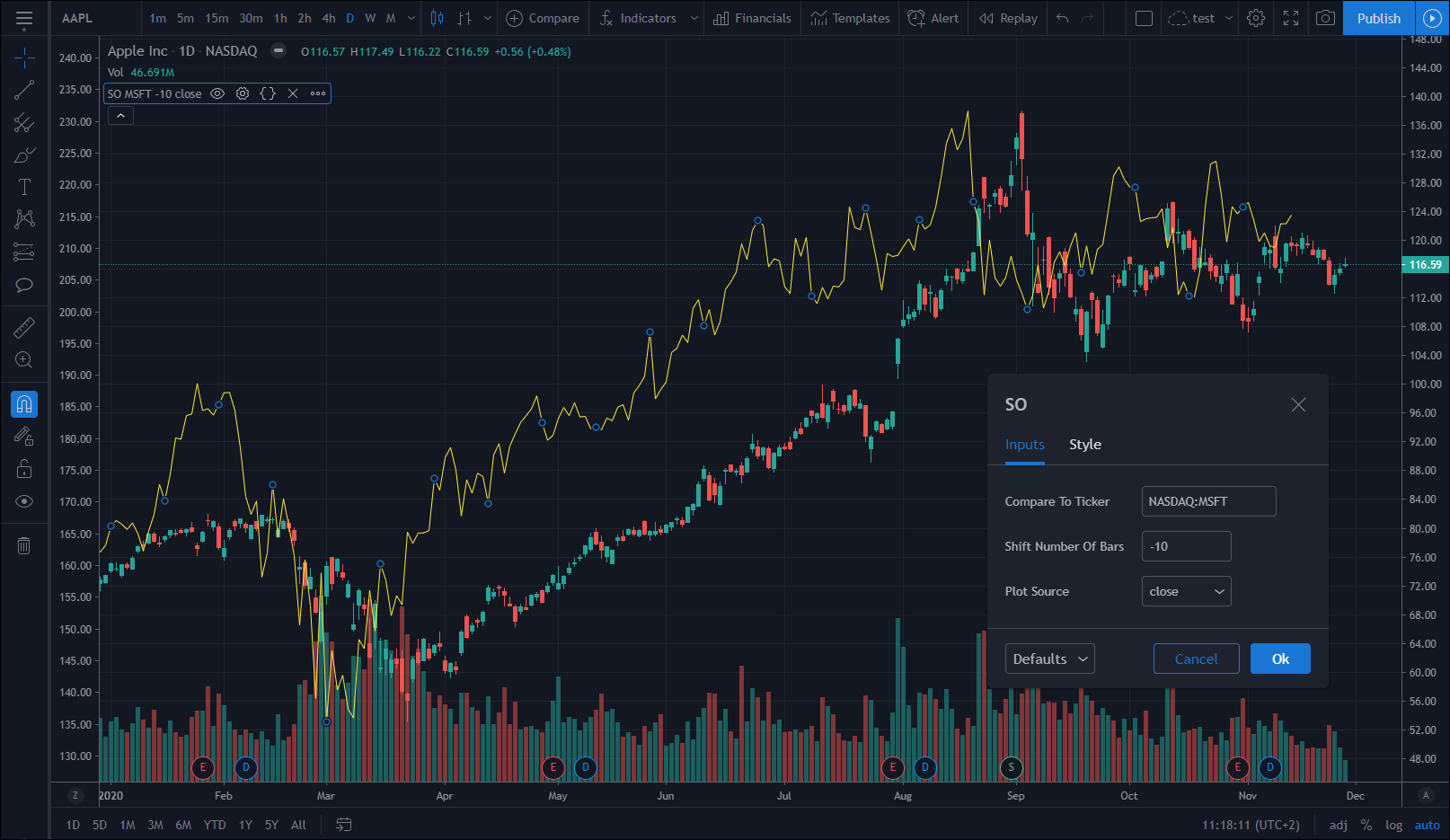
Task: Take a chart snapshot with camera icon
Action: (1325, 18)
